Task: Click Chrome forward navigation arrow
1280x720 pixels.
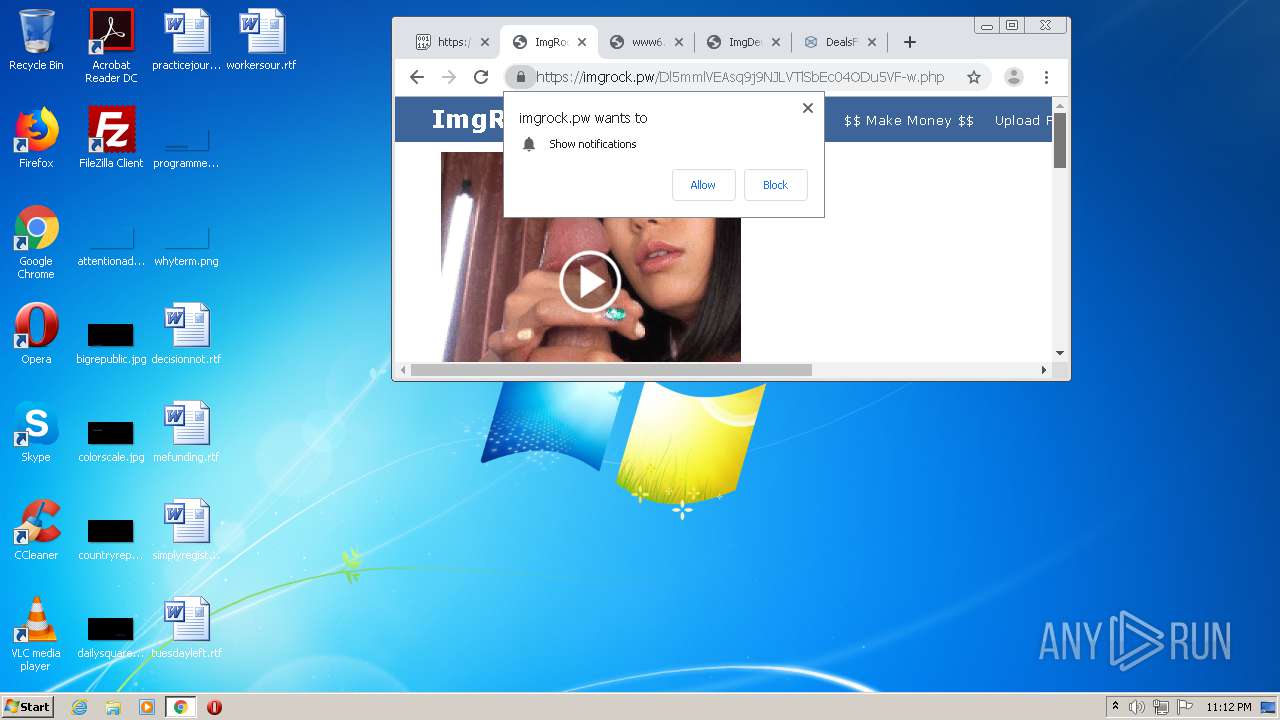Action: 449,77
